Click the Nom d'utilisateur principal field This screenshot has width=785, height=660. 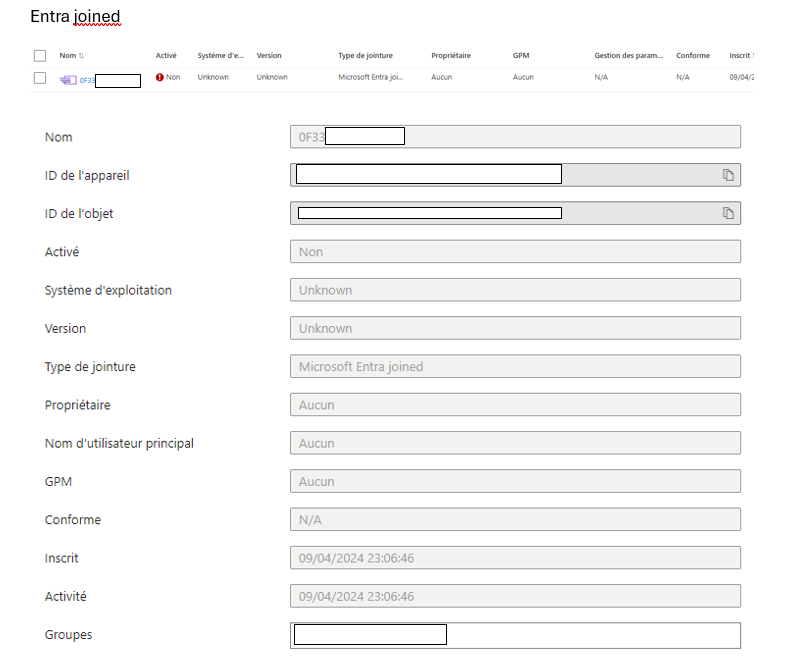tap(515, 443)
